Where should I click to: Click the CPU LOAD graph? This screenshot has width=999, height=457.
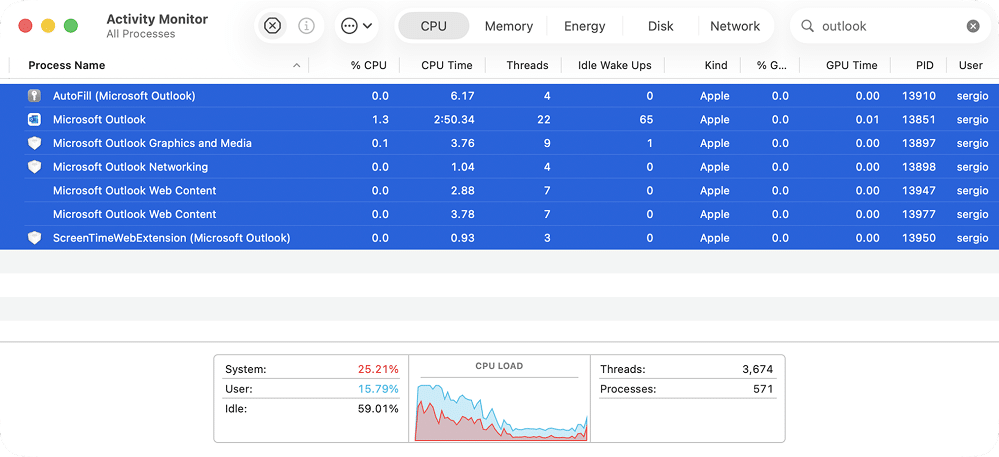501,411
